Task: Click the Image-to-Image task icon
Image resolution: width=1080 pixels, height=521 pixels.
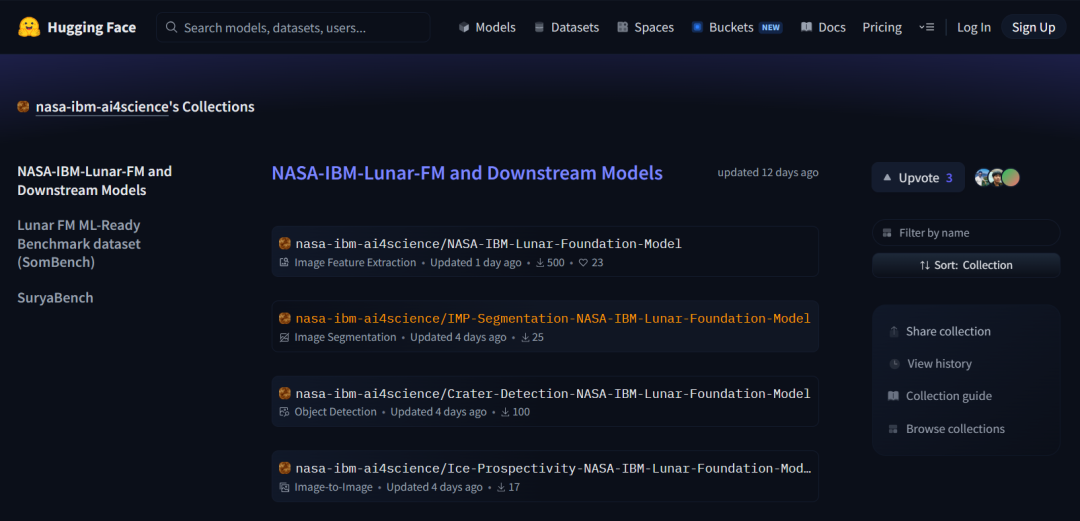Action: pyautogui.click(x=284, y=487)
